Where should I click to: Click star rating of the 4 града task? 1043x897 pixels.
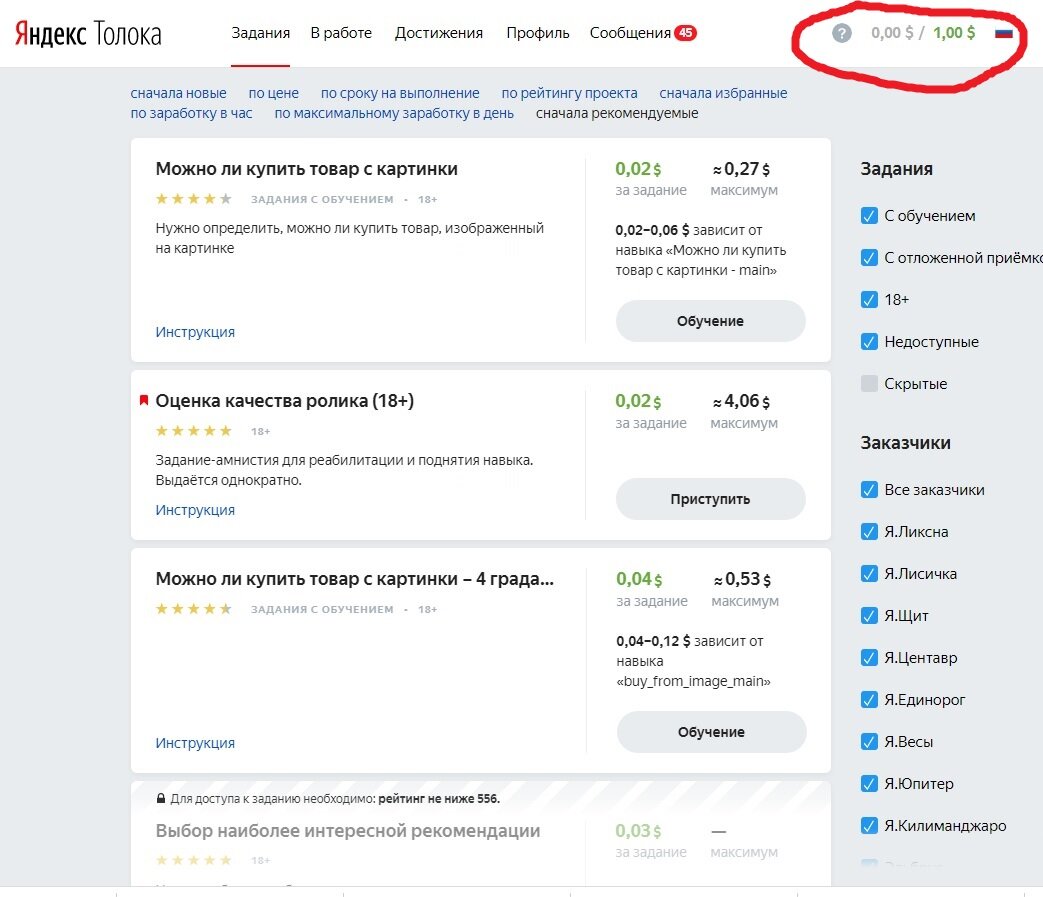pos(194,609)
